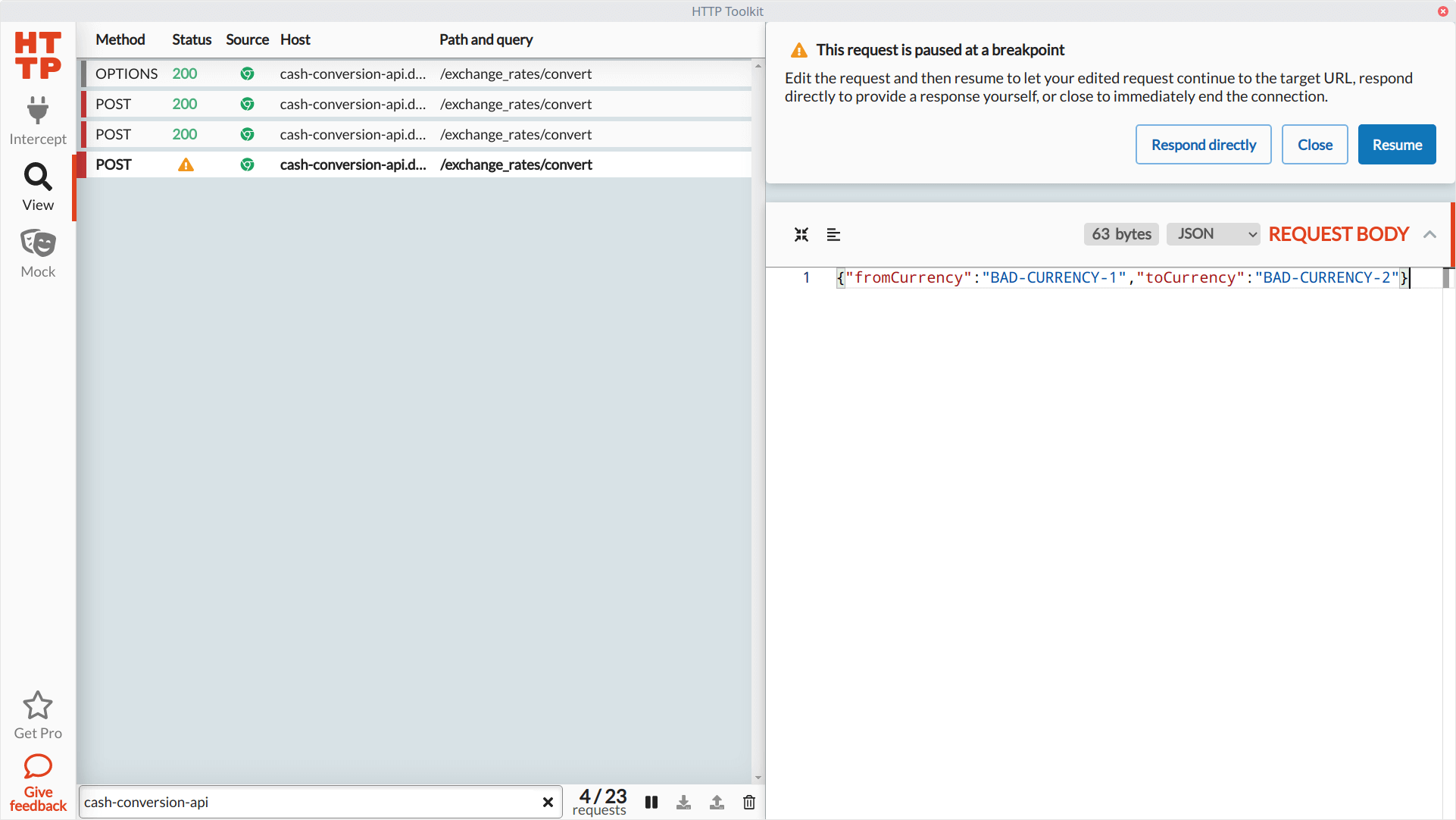Select the OPTIONS request row

(x=417, y=74)
